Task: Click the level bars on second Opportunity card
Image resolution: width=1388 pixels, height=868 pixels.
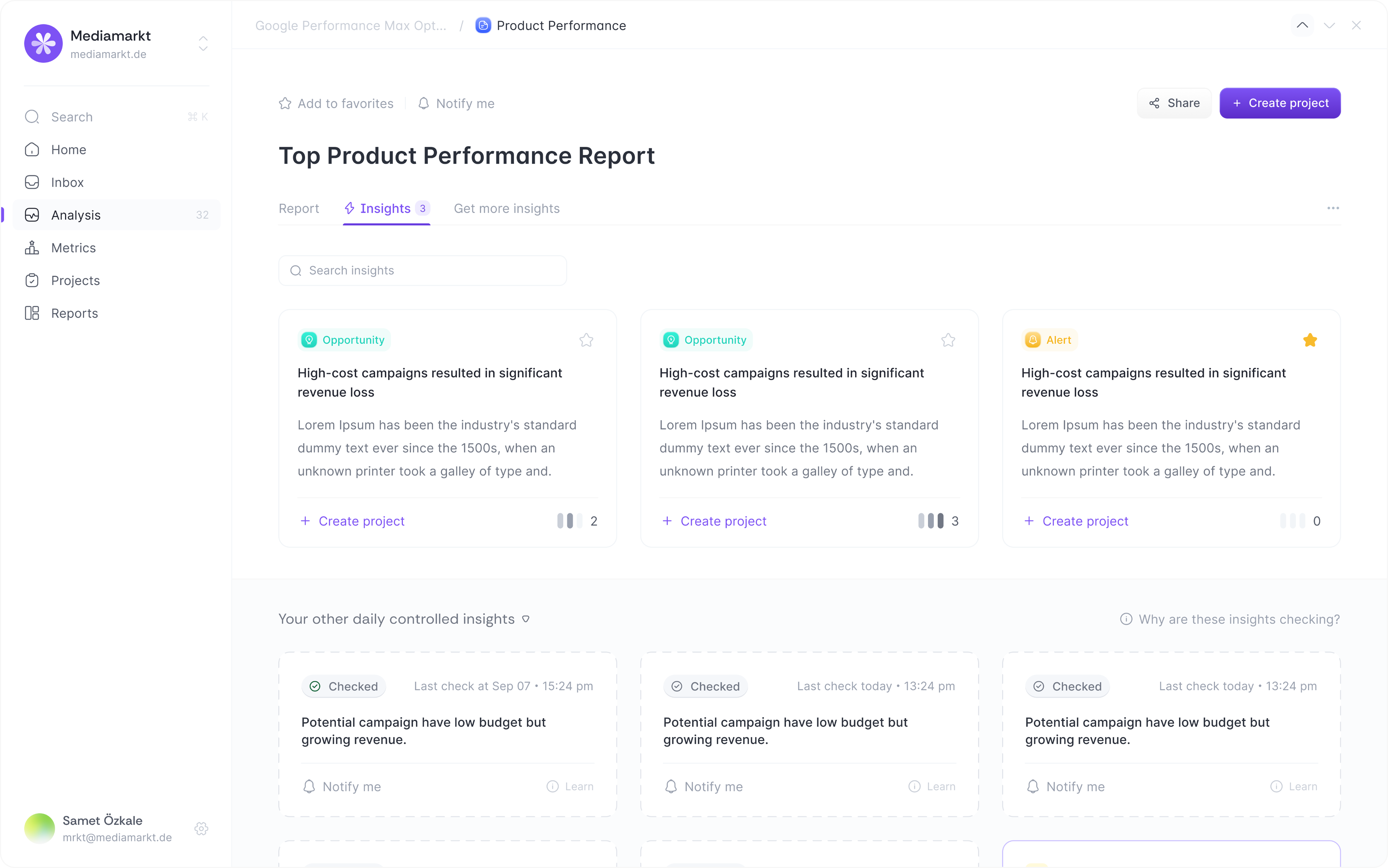Action: click(930, 521)
